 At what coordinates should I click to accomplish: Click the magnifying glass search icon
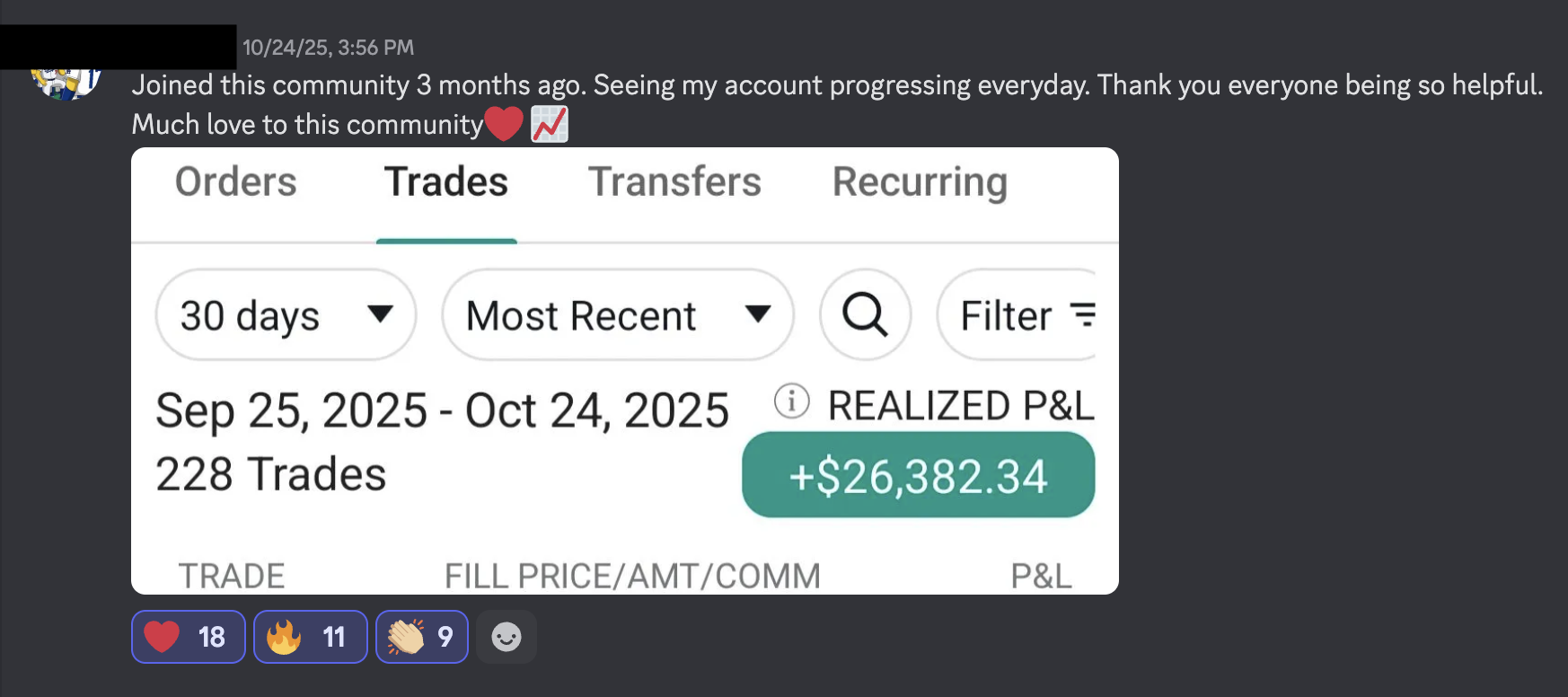click(865, 314)
